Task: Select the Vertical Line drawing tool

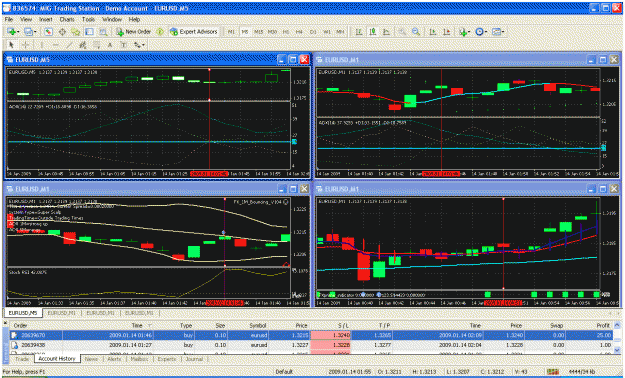Action: tap(41, 45)
